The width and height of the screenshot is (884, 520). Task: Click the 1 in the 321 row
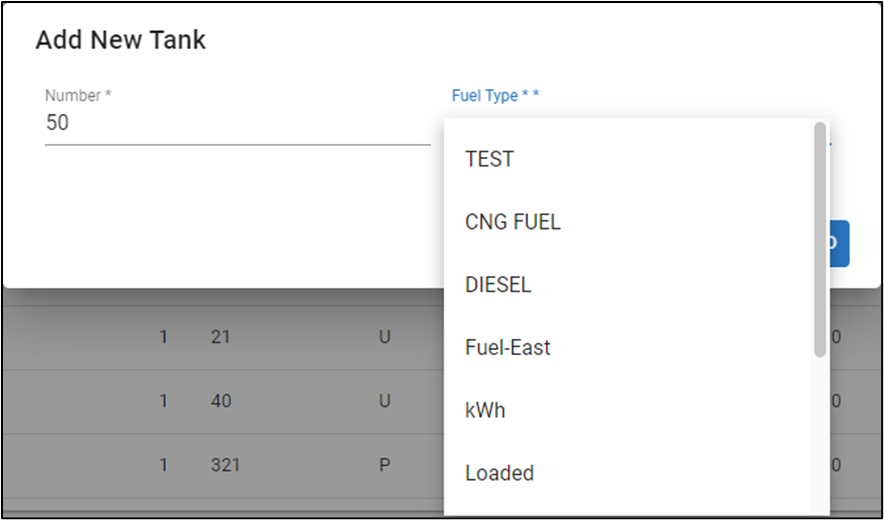[x=164, y=465]
